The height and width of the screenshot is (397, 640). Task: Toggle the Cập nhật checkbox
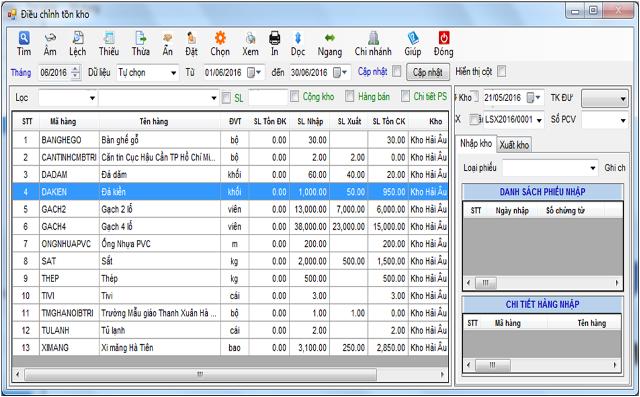point(397,71)
